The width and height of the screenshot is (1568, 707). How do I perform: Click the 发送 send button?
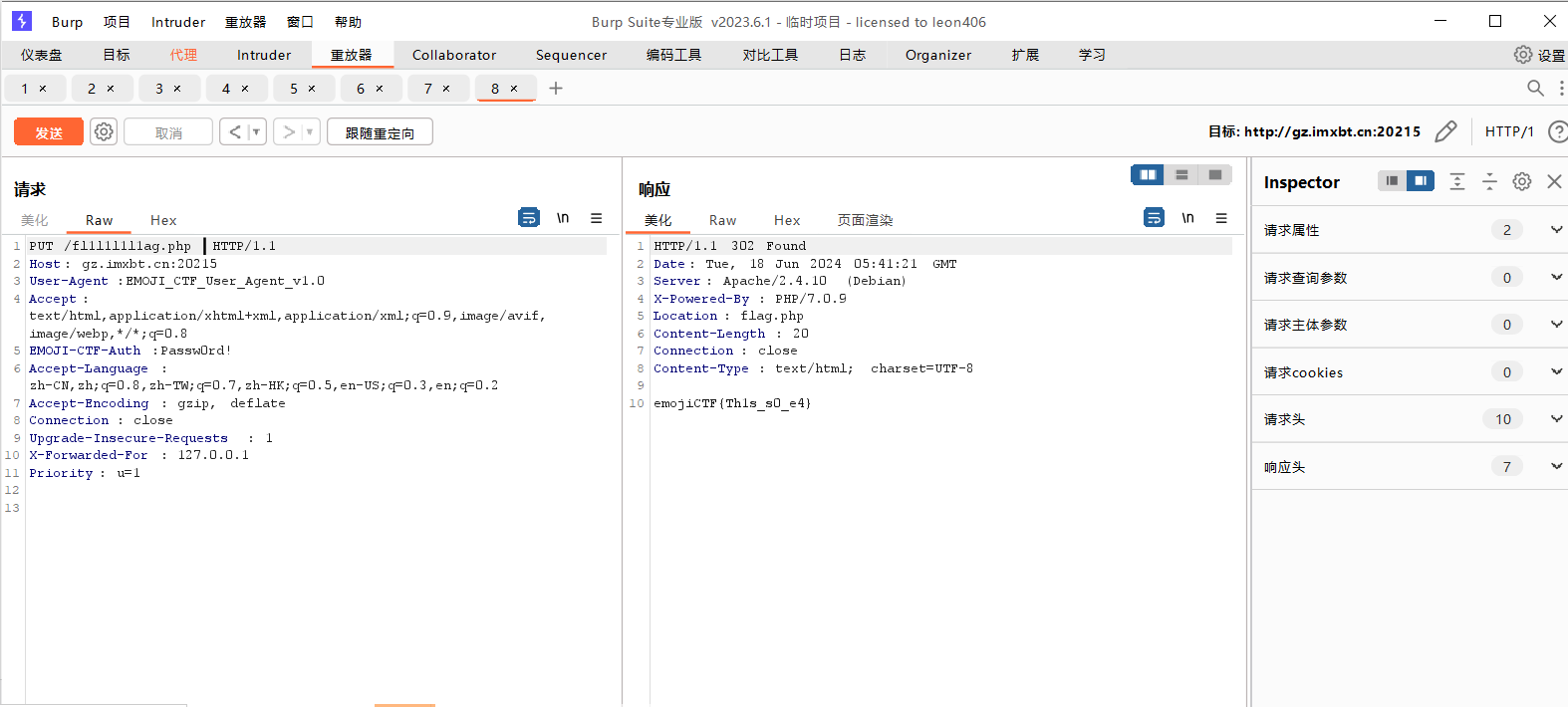click(x=49, y=131)
